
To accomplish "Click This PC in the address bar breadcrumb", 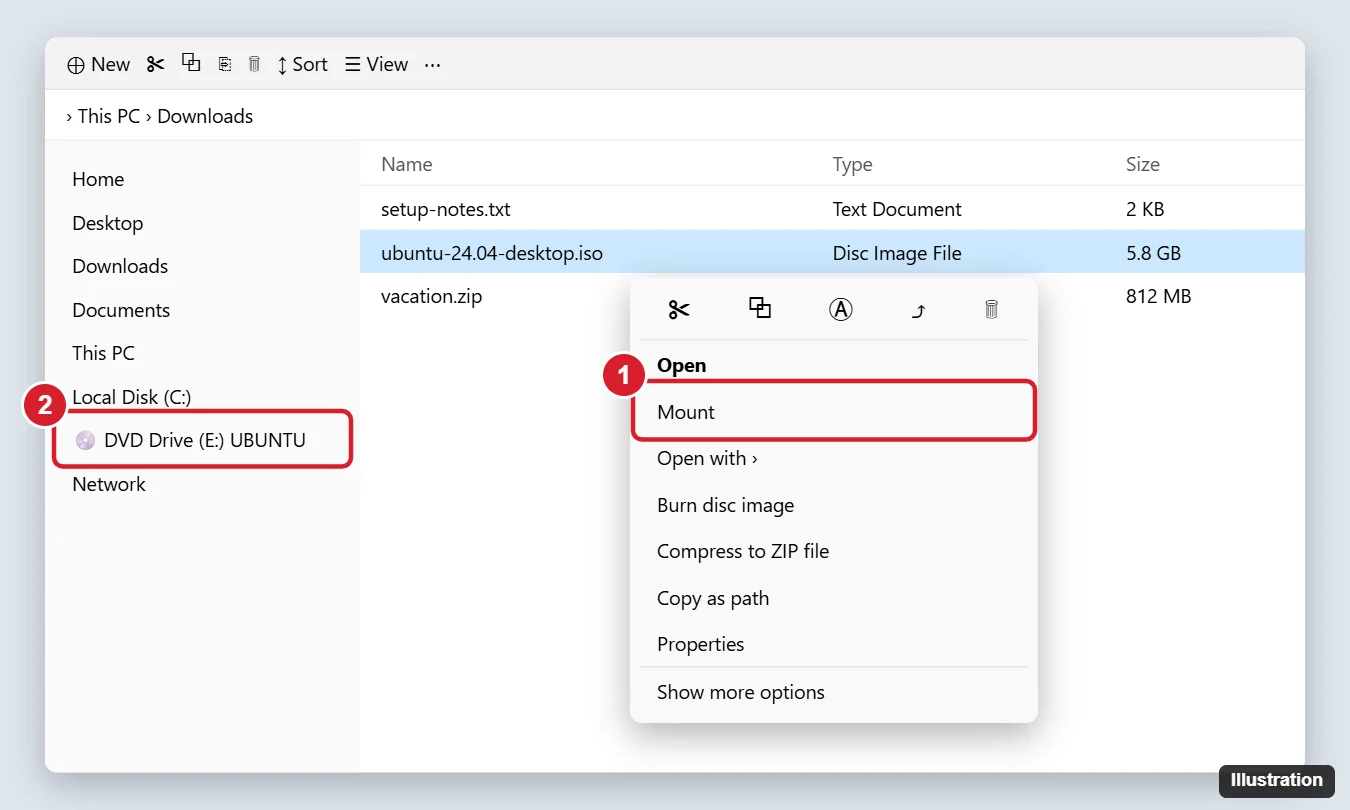I will pos(109,116).
